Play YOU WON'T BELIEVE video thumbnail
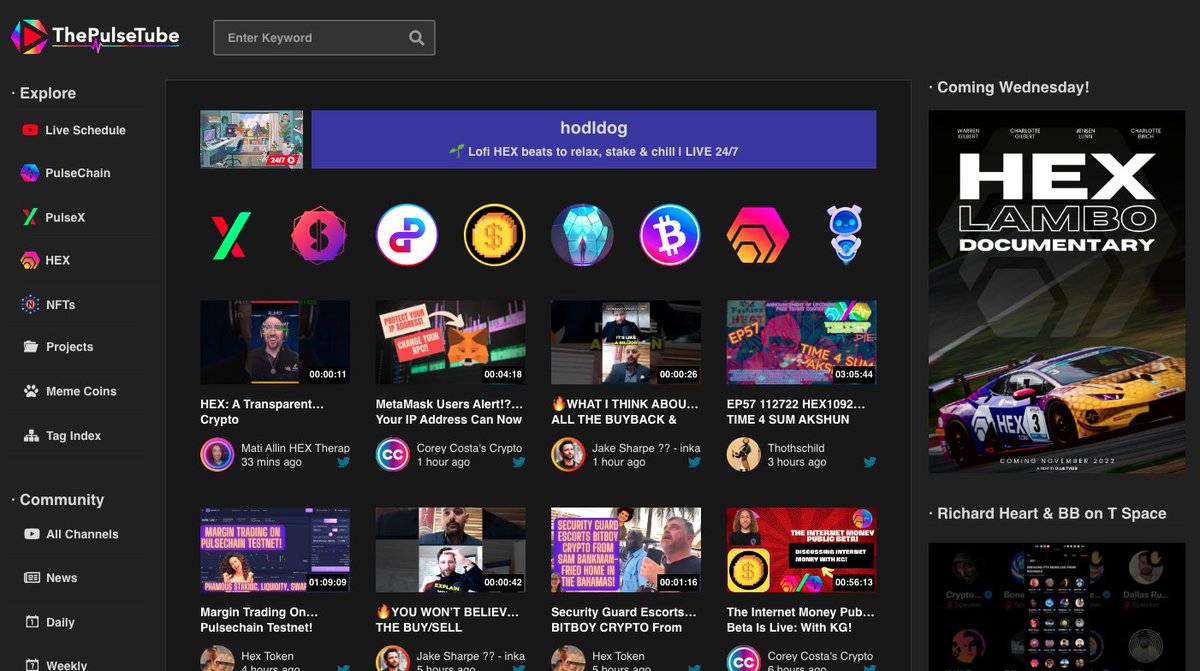The width and height of the screenshot is (1200, 671). pos(451,550)
